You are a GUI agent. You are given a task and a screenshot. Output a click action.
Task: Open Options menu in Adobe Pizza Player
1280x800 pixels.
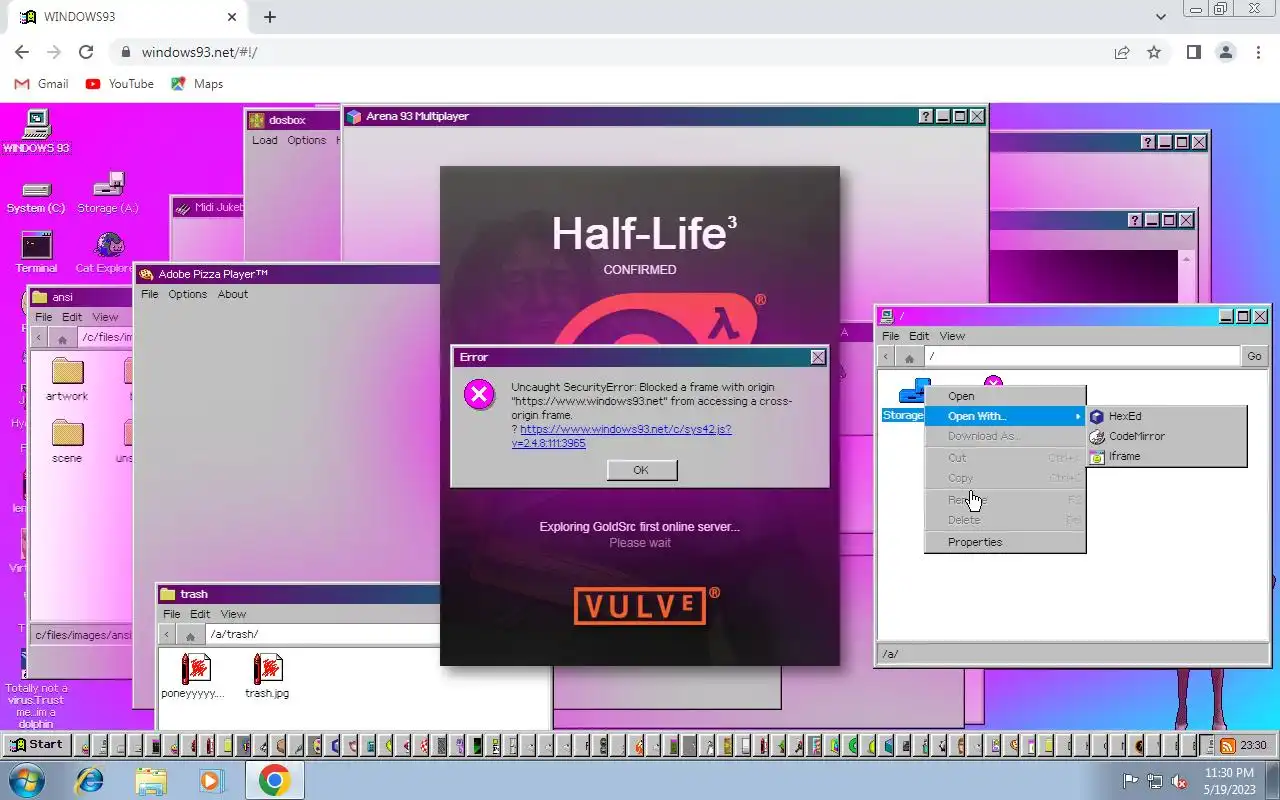[187, 294]
